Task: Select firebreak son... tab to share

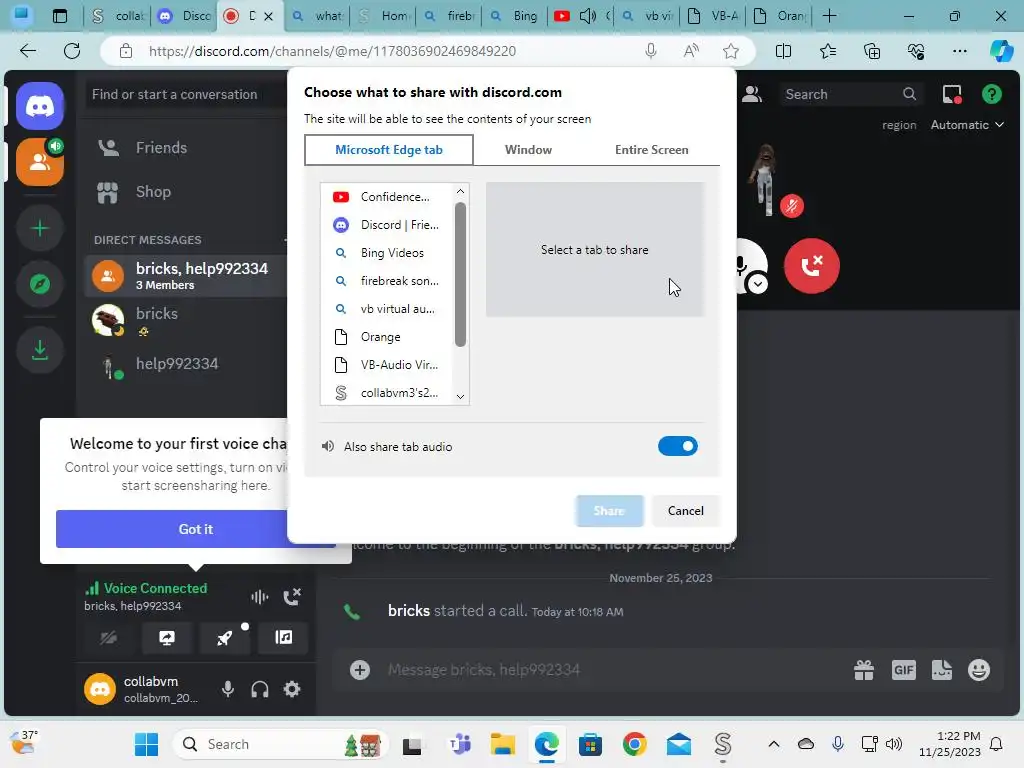Action: (x=387, y=281)
